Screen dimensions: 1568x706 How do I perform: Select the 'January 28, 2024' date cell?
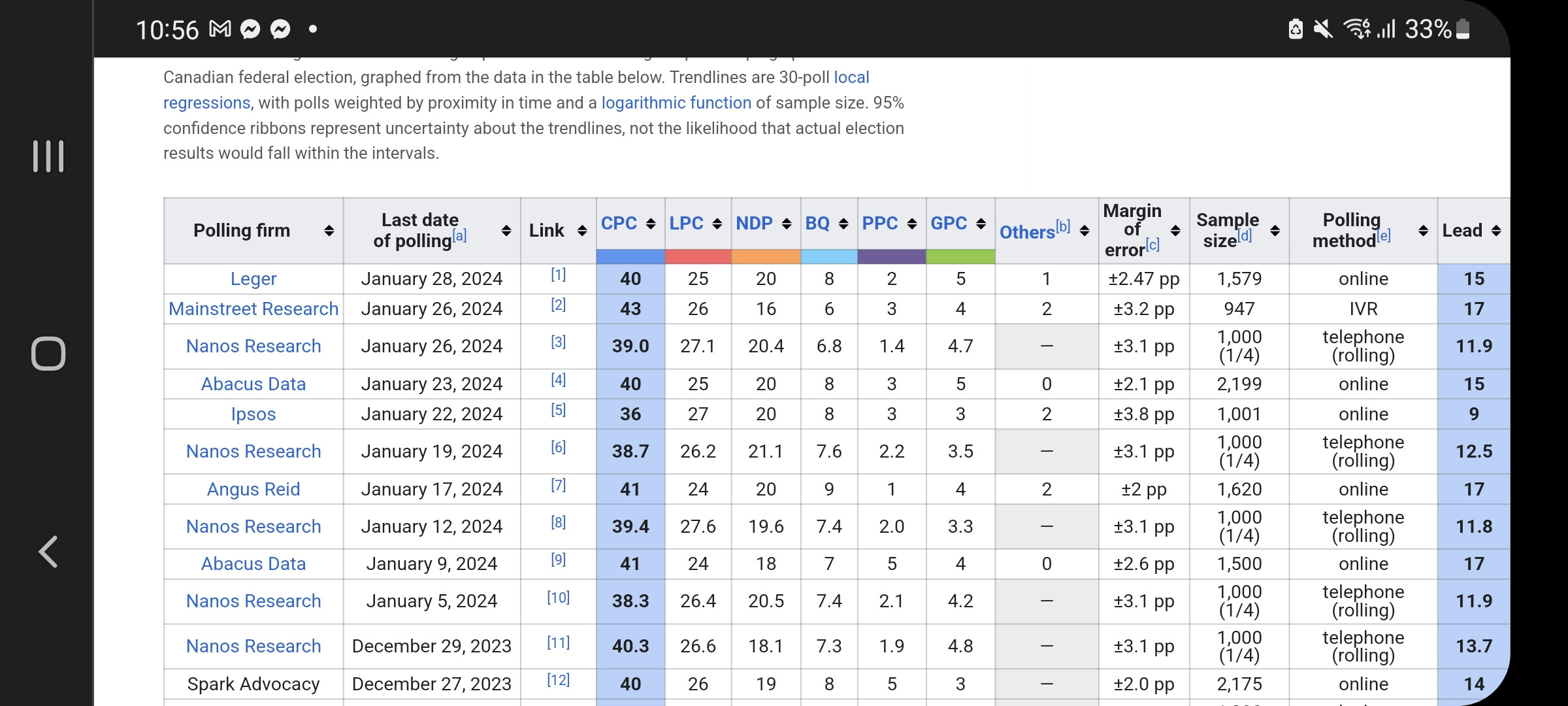click(432, 279)
